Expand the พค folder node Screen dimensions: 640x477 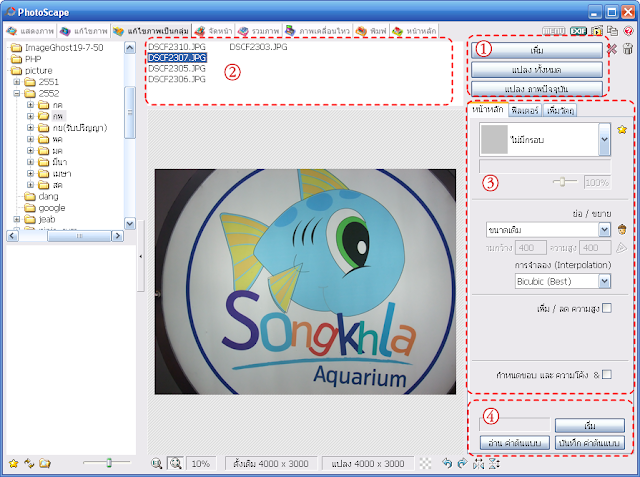(30, 139)
